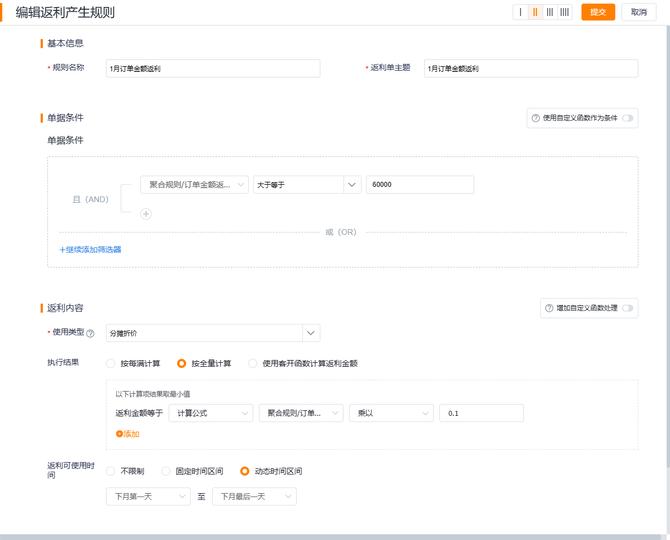Choose 固定时间区间 radio option
The image size is (670, 540).
click(x=166, y=471)
